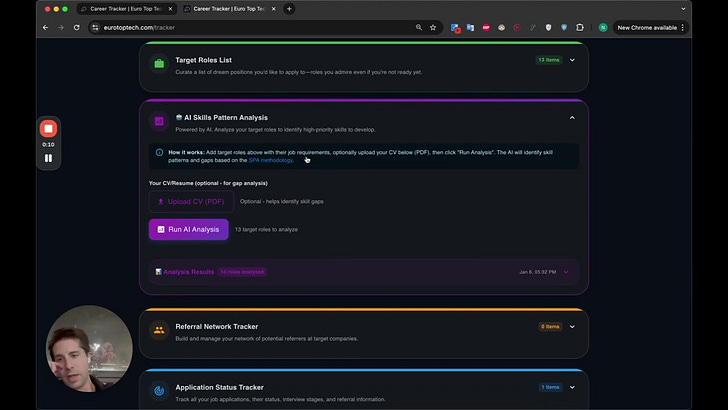Open the blue shield extension icon
Viewport: 728px width, 410px height.
pyautogui.click(x=564, y=27)
